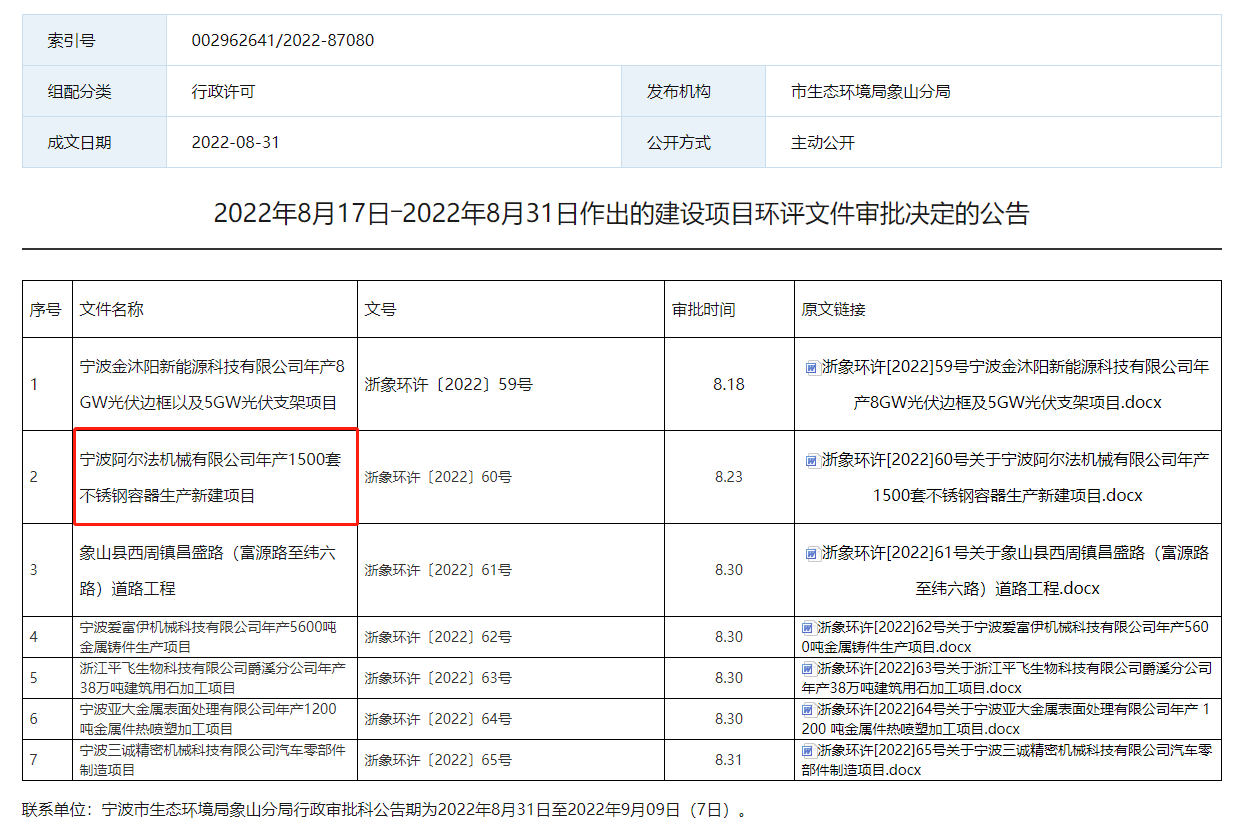Click sequence number 6 for 宁波亚大金属 row

coord(34,719)
